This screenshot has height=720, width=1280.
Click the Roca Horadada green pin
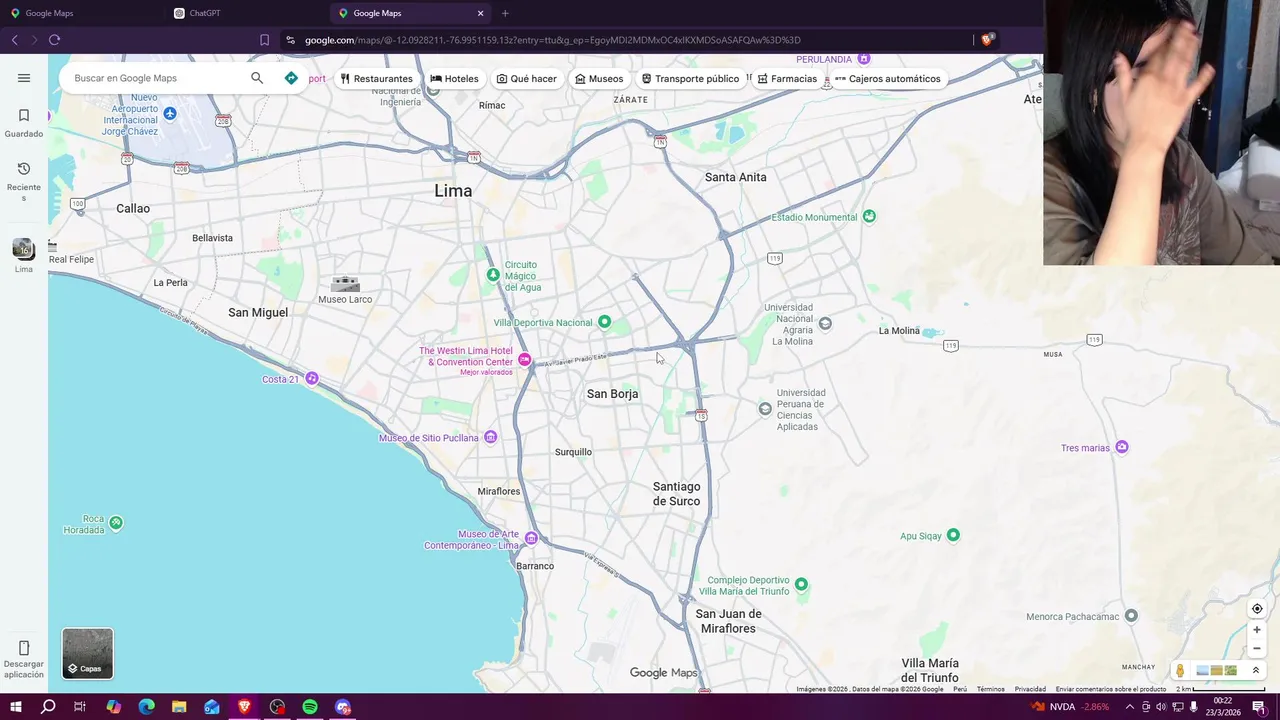click(116, 522)
